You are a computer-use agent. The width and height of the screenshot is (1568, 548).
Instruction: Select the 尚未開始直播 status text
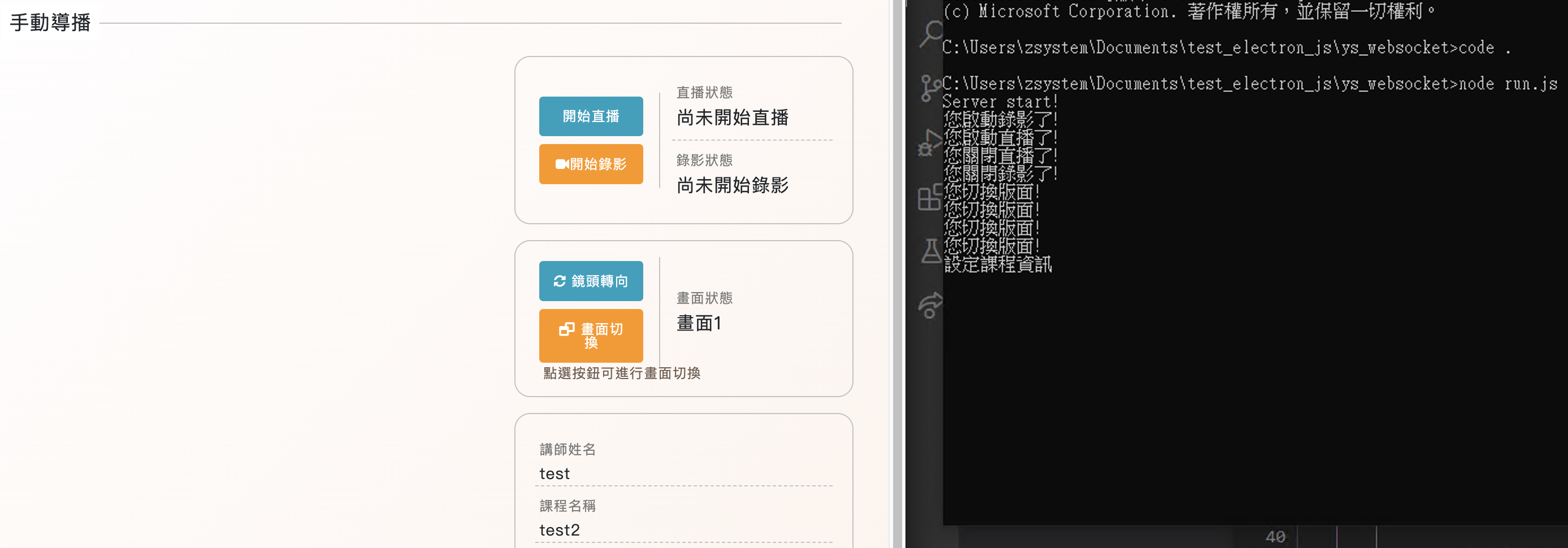pyautogui.click(x=732, y=118)
